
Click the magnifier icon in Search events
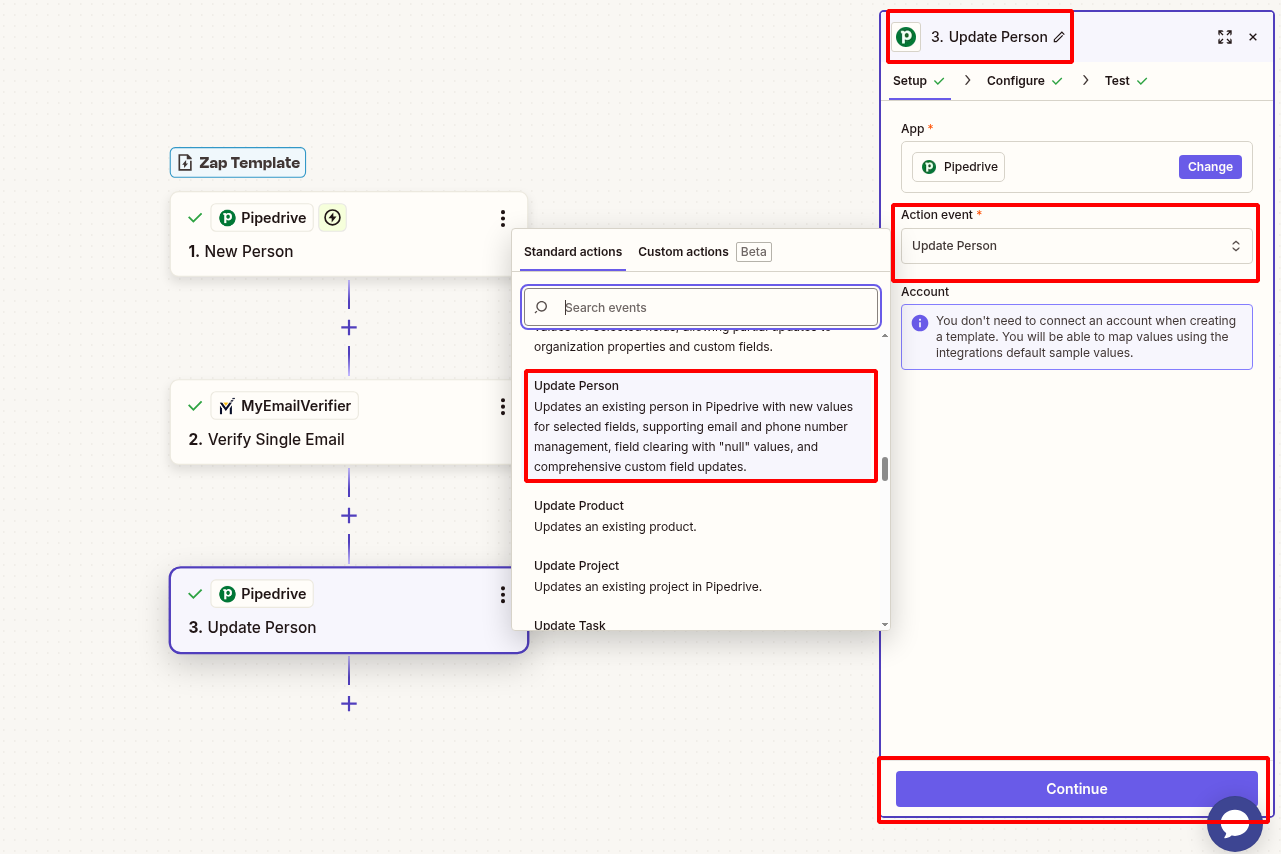pyautogui.click(x=540, y=307)
